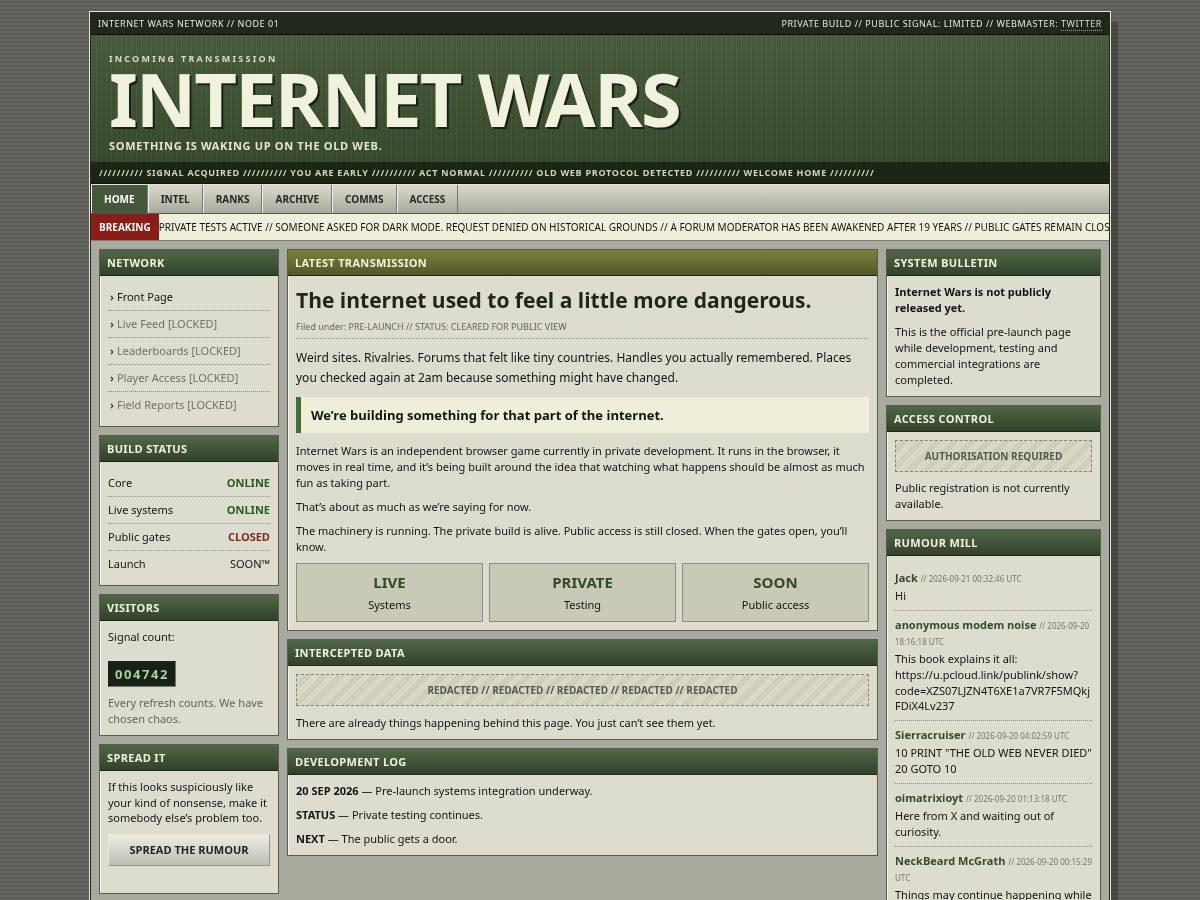Select the COMMS tab
Viewport: 1200px width, 900px height.
(364, 199)
